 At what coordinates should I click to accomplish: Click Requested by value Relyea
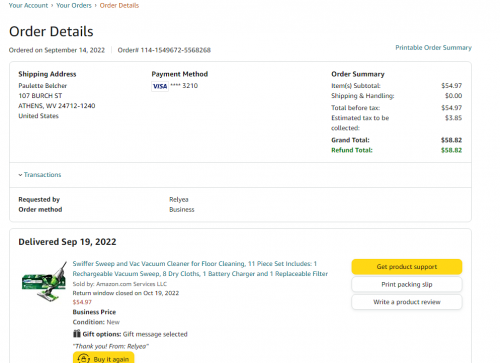(x=179, y=199)
